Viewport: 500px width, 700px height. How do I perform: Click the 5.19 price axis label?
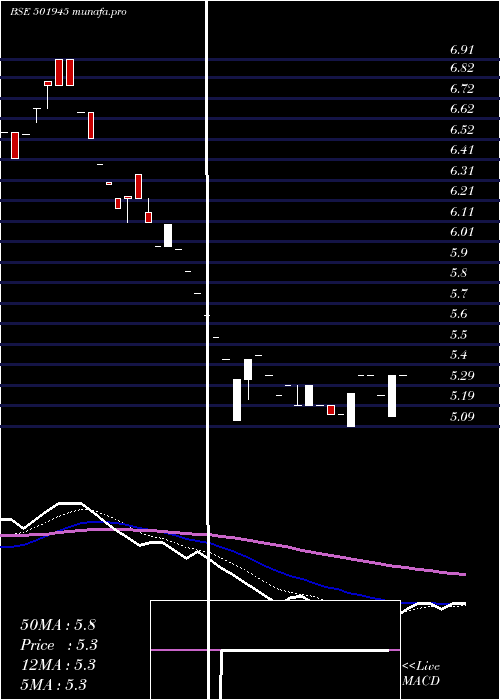click(x=462, y=396)
